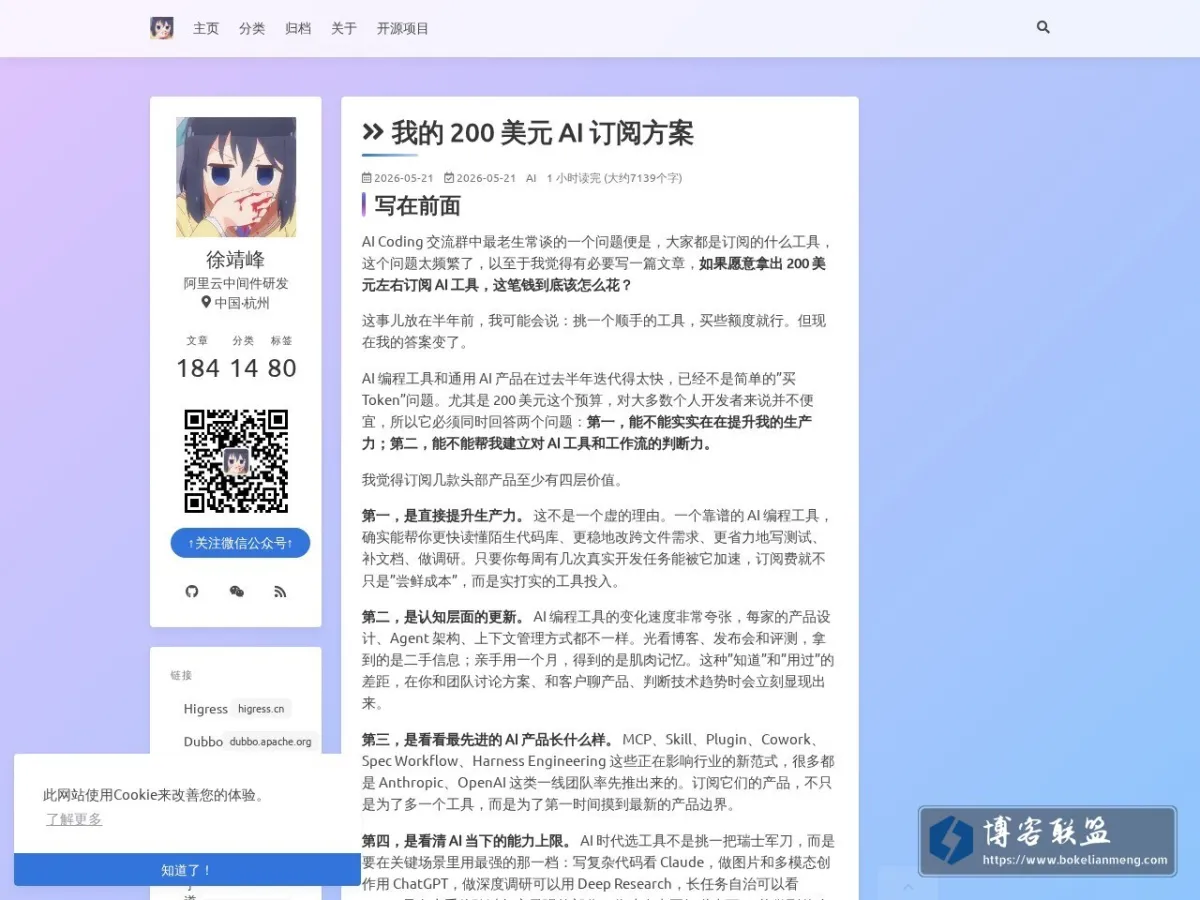Click the 阿里云中间件研发 subtitle
This screenshot has width=1200, height=900.
pyautogui.click(x=236, y=283)
